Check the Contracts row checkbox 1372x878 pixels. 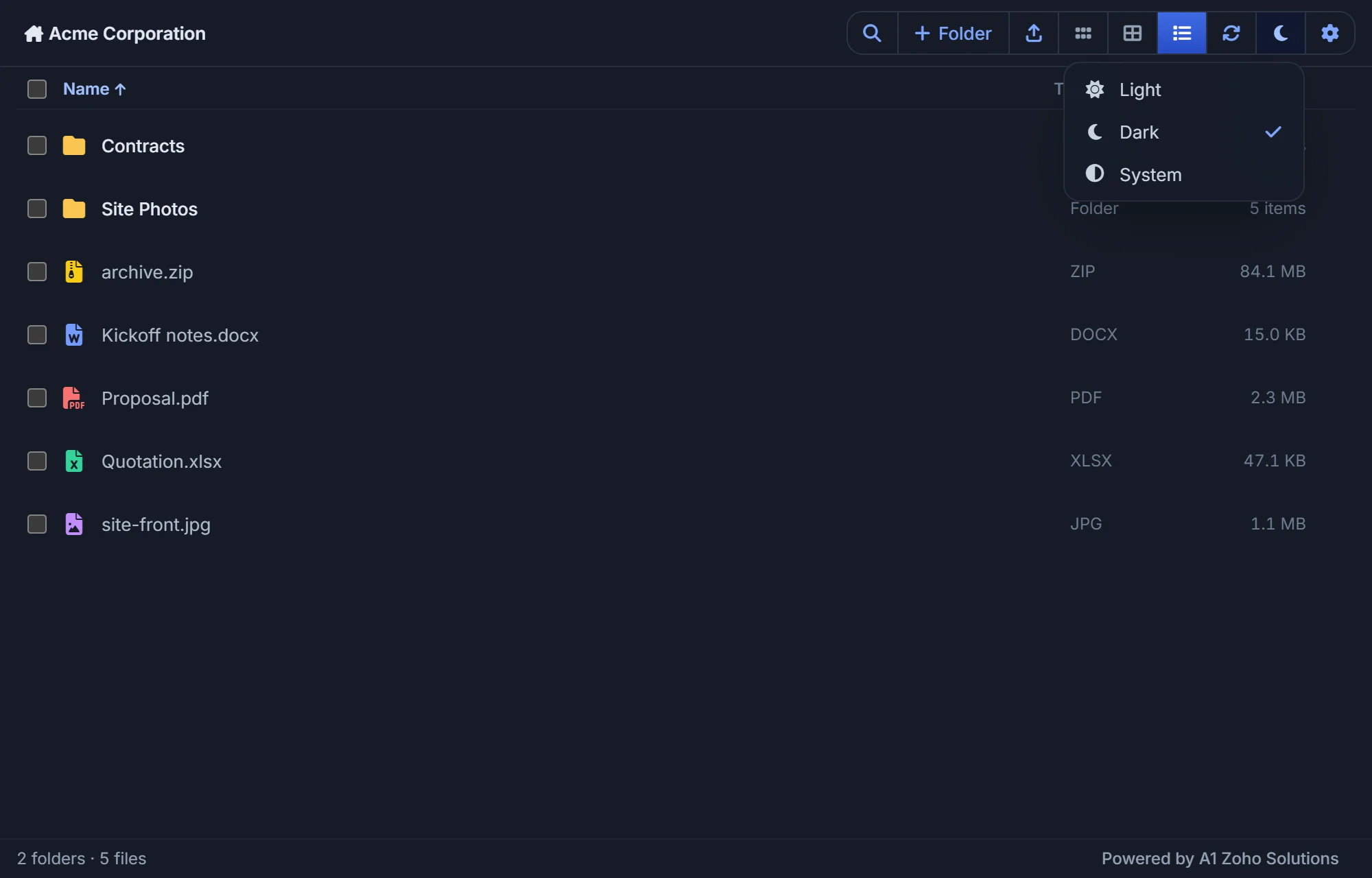pos(37,145)
